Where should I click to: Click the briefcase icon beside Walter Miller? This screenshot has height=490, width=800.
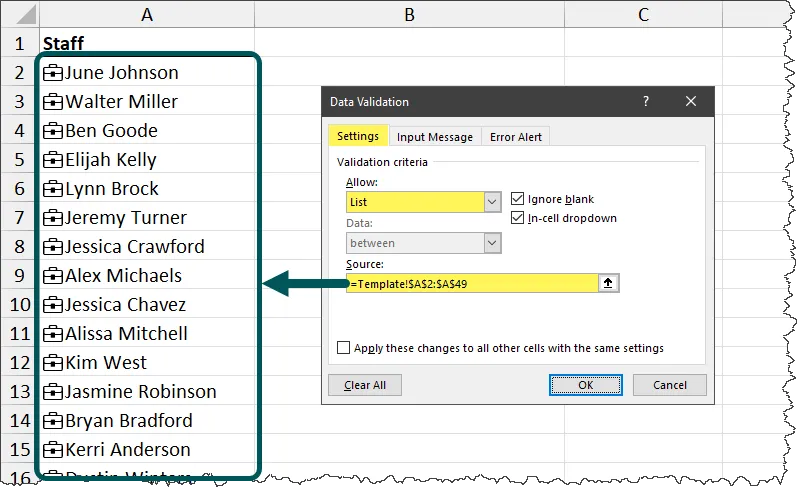point(53,102)
